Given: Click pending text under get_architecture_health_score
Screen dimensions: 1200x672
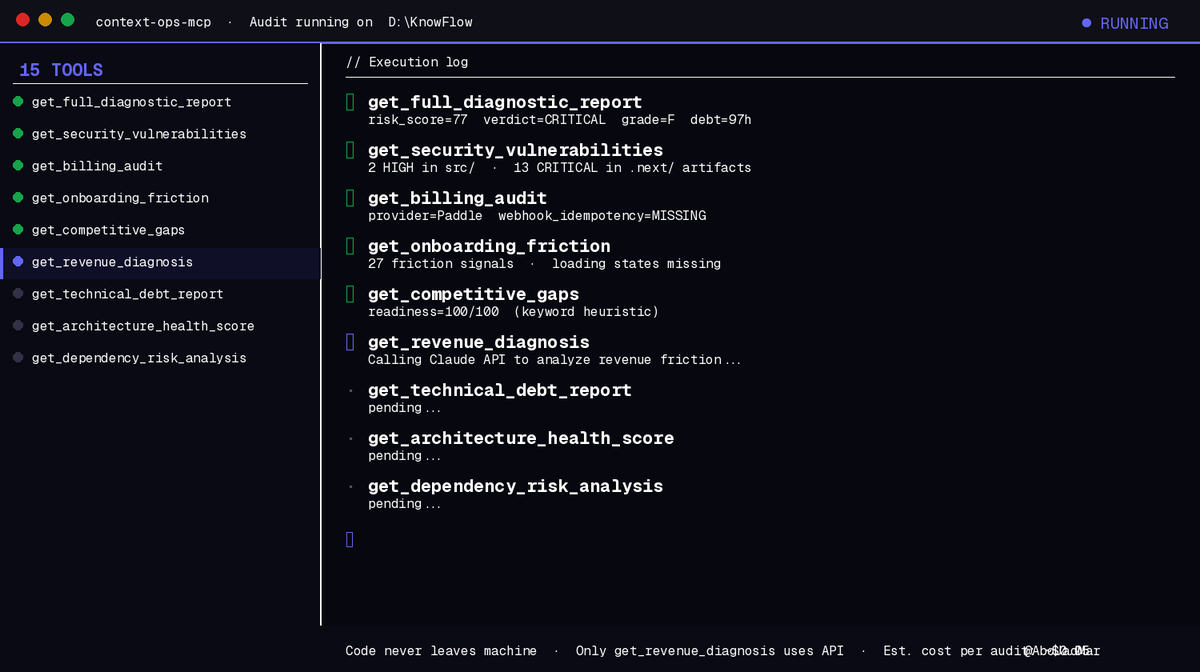Looking at the screenshot, I should pyautogui.click(x=405, y=456).
